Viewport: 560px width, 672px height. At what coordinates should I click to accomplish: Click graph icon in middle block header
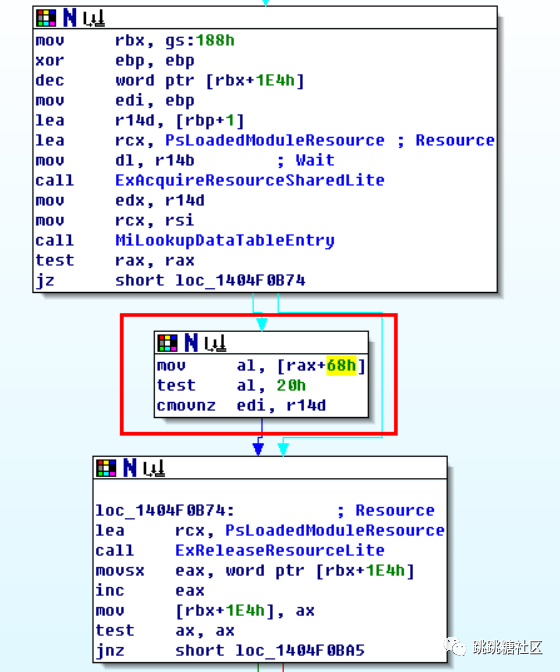click(216, 344)
